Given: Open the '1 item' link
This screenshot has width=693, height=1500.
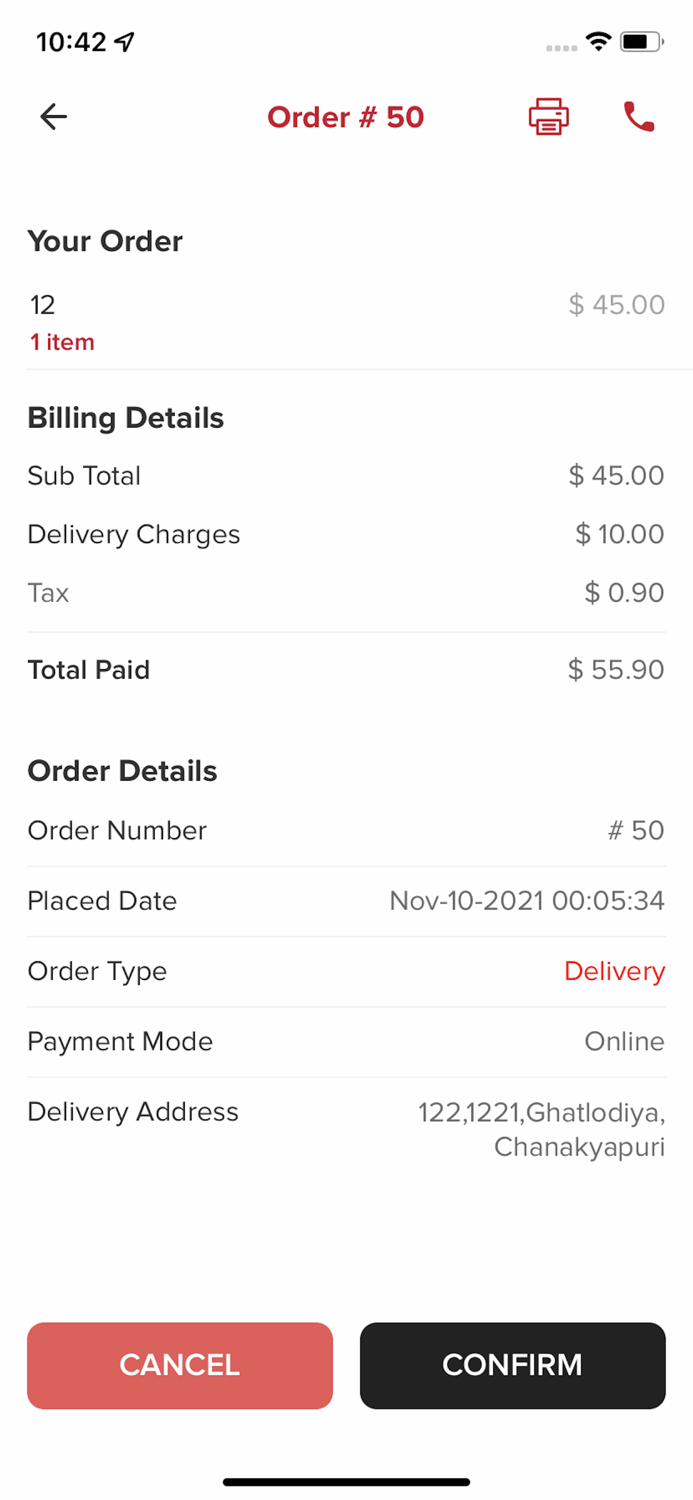Looking at the screenshot, I should pyautogui.click(x=62, y=342).
